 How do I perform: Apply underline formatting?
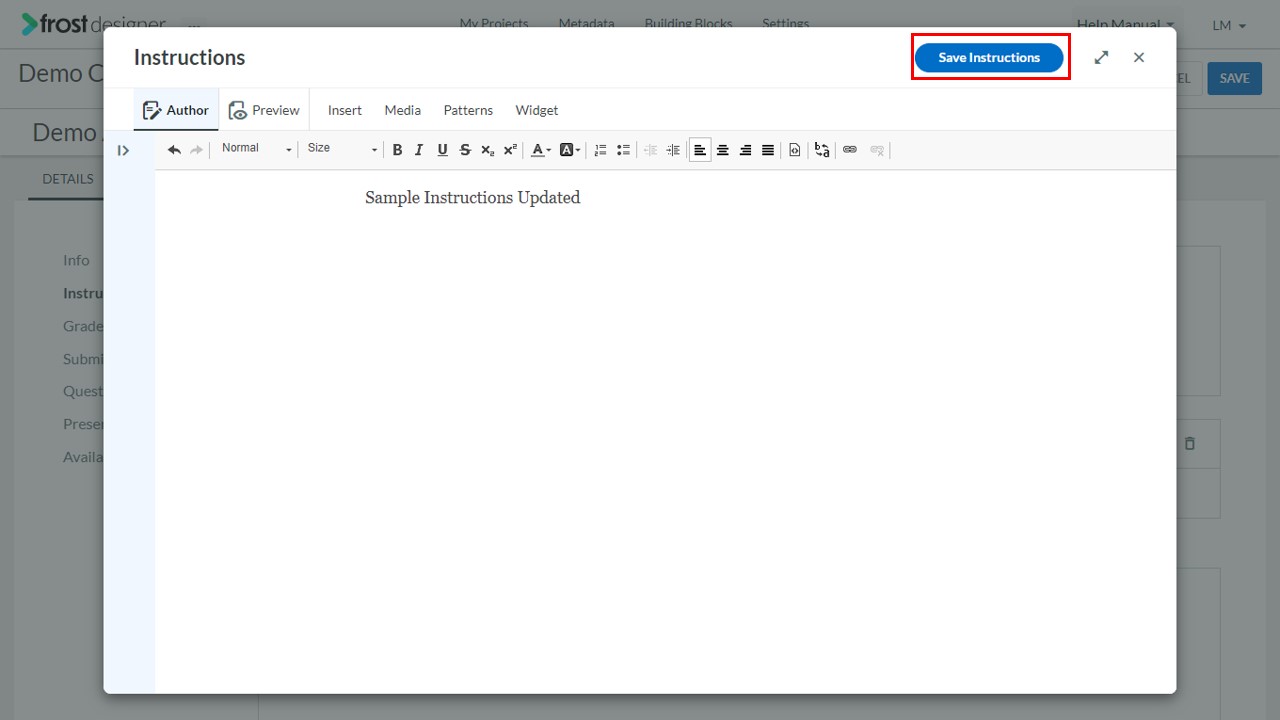442,150
